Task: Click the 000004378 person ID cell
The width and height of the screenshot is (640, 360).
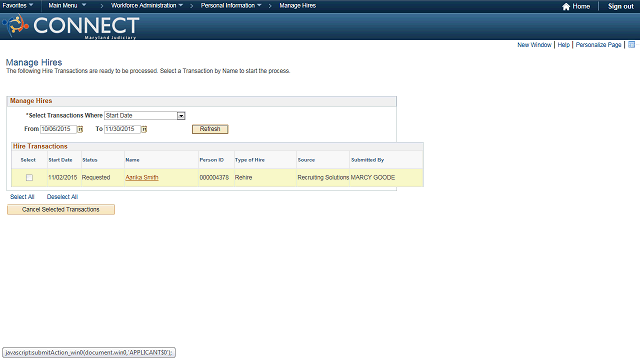Action: pyautogui.click(x=214, y=178)
